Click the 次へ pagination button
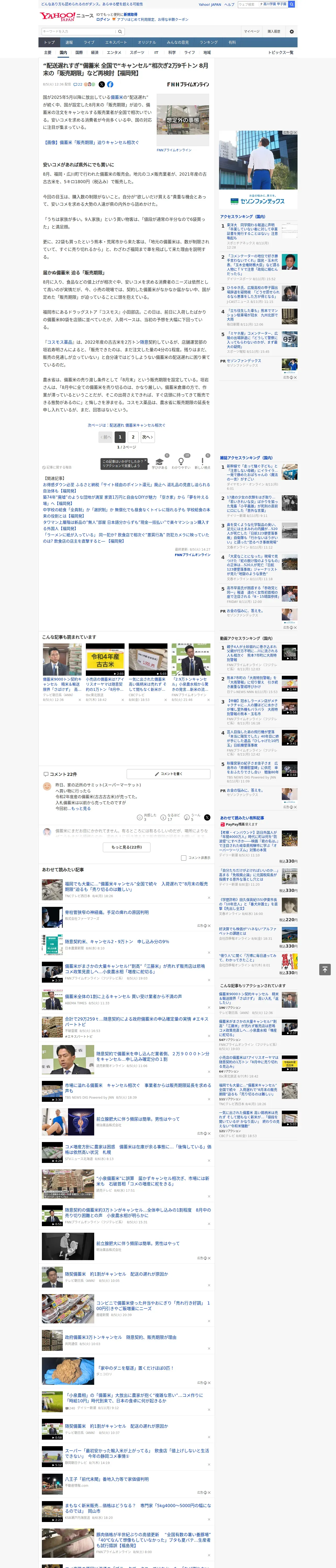This screenshot has height=1568, width=336. [148, 437]
